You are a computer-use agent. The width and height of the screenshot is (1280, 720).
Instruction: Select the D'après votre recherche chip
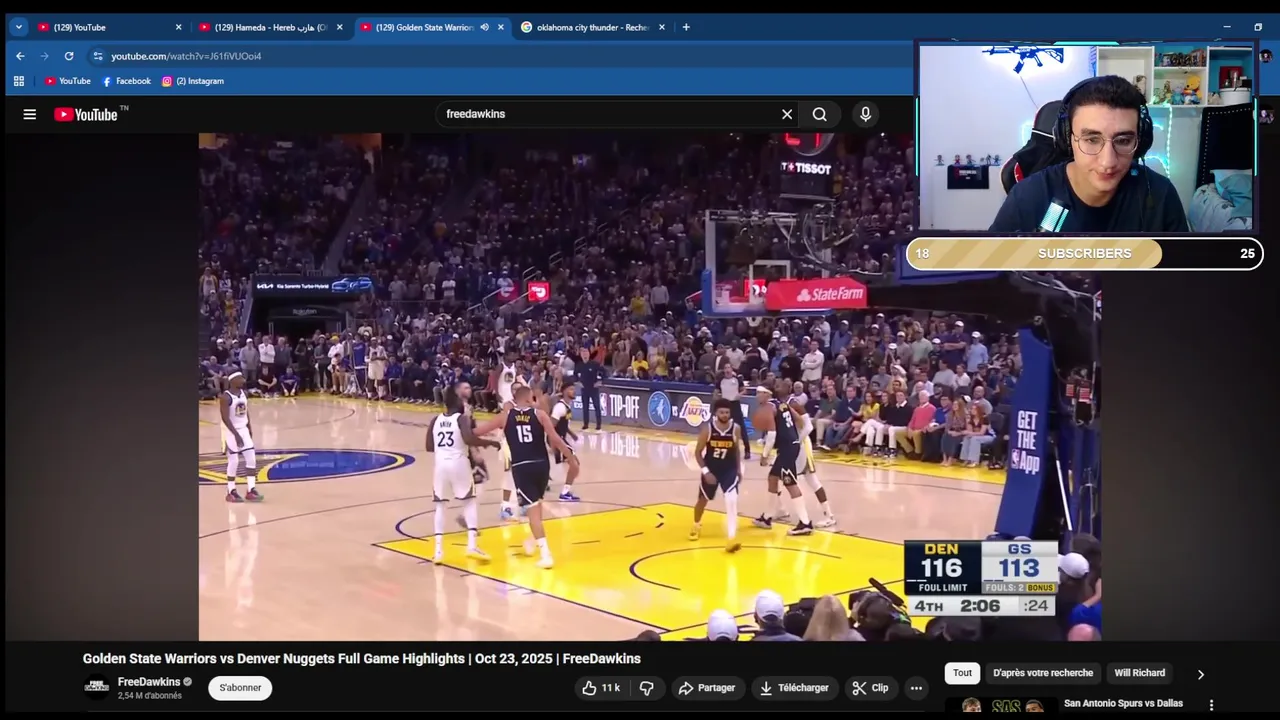1043,673
